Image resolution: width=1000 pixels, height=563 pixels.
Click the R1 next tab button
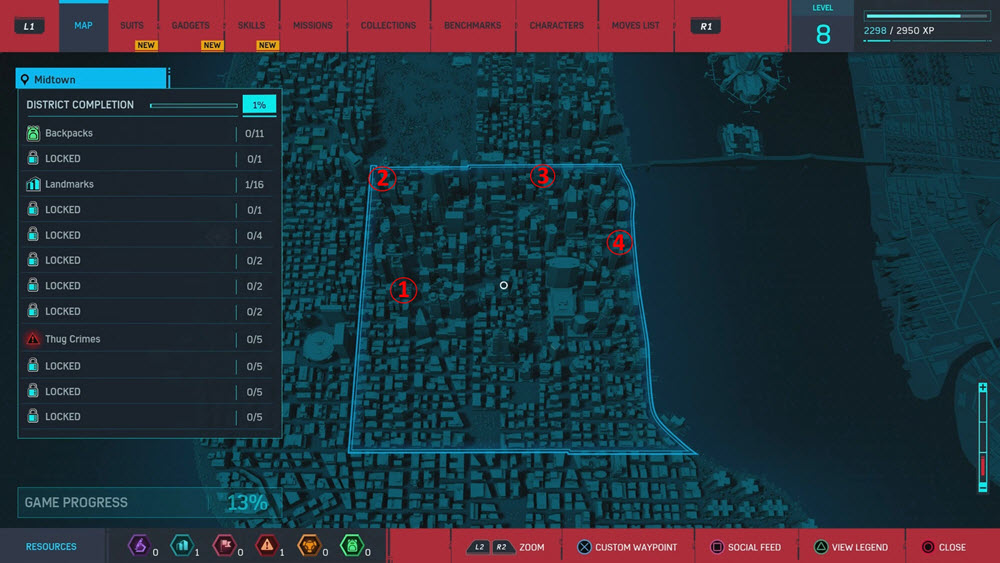tap(705, 26)
